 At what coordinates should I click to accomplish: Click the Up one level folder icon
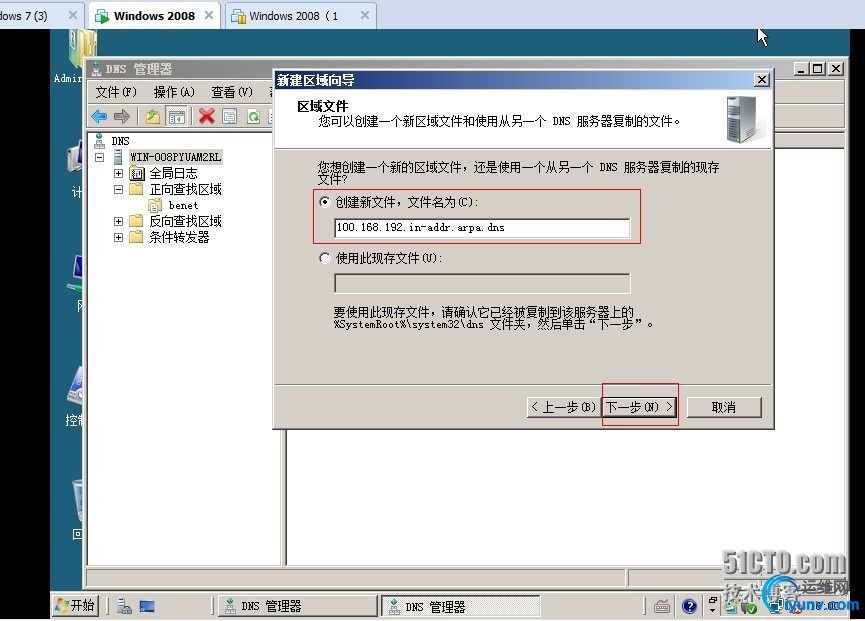(x=152, y=116)
